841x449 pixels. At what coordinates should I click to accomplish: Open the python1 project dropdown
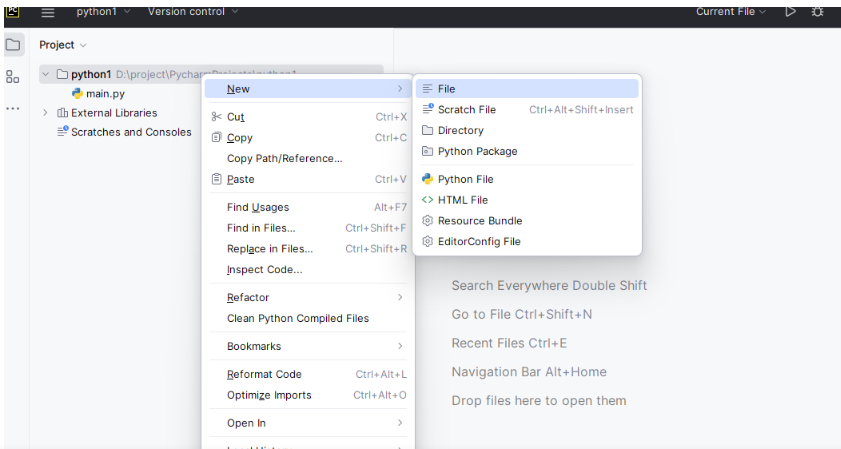(x=103, y=12)
